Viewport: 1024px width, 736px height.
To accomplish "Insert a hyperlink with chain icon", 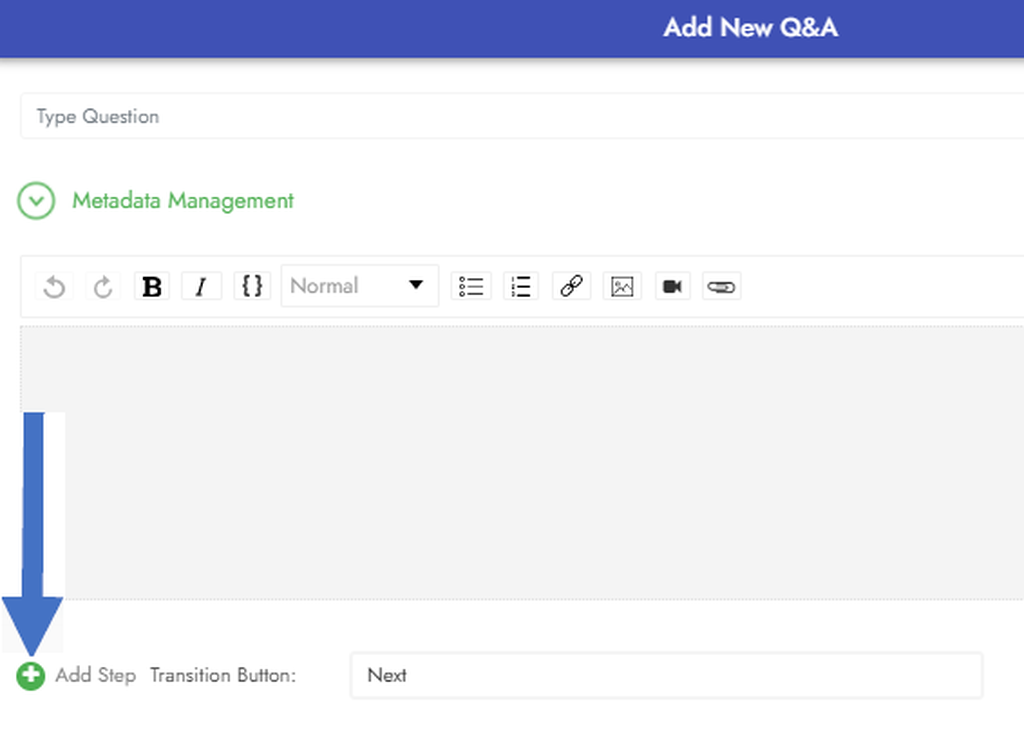I will (x=571, y=286).
